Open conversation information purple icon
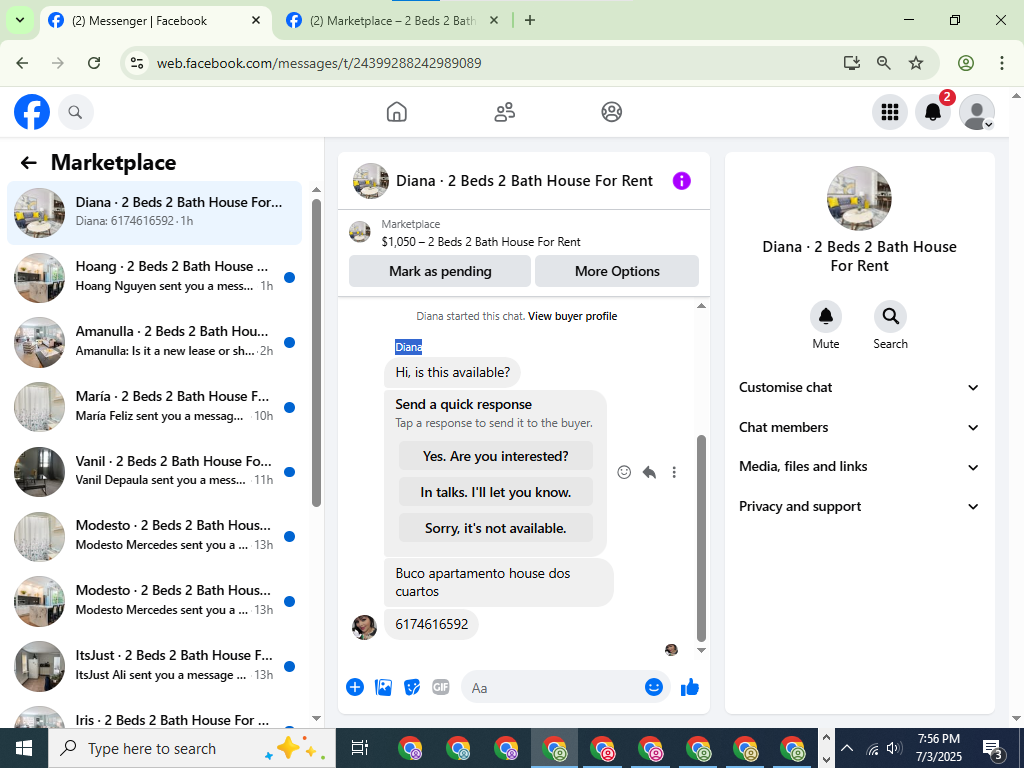 (681, 181)
